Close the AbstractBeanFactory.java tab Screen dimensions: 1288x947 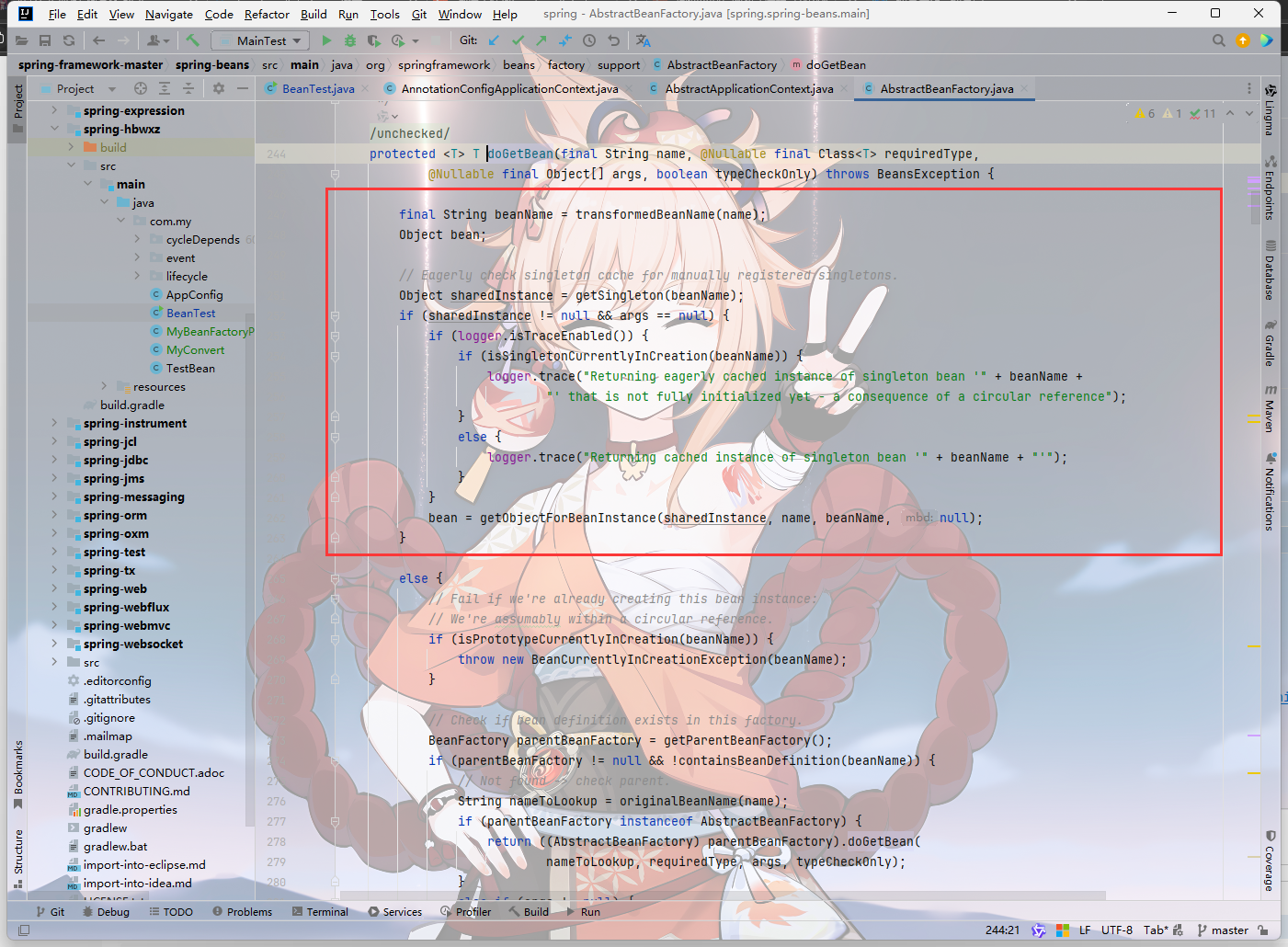point(1024,88)
